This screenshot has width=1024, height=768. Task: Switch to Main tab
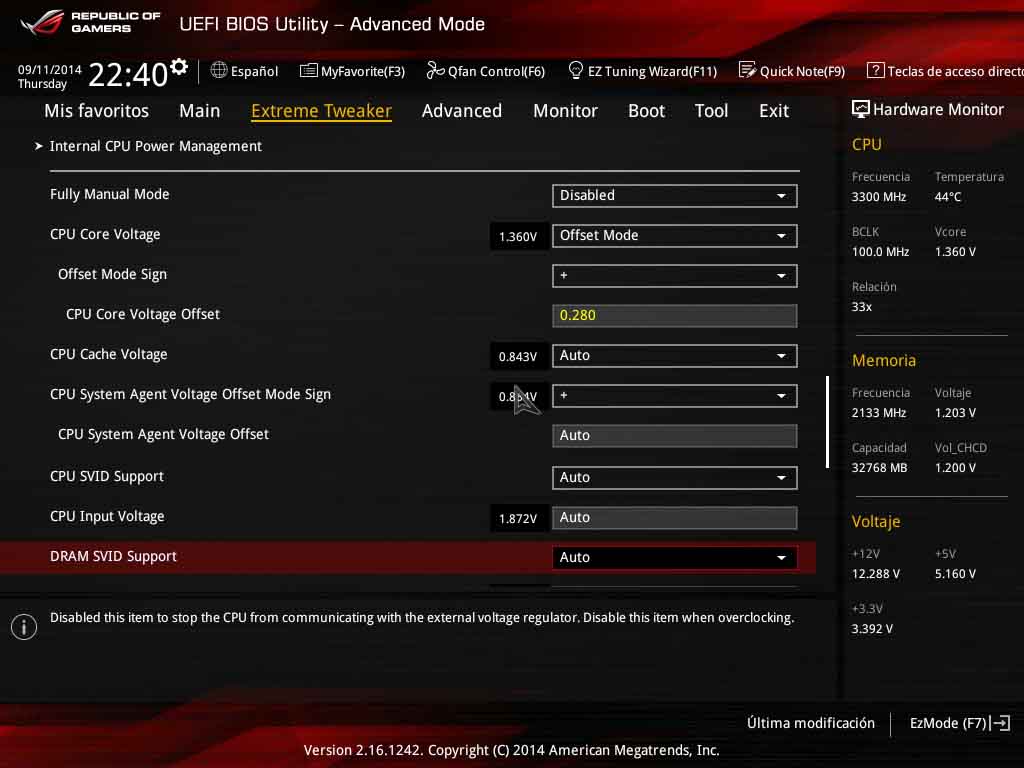200,110
